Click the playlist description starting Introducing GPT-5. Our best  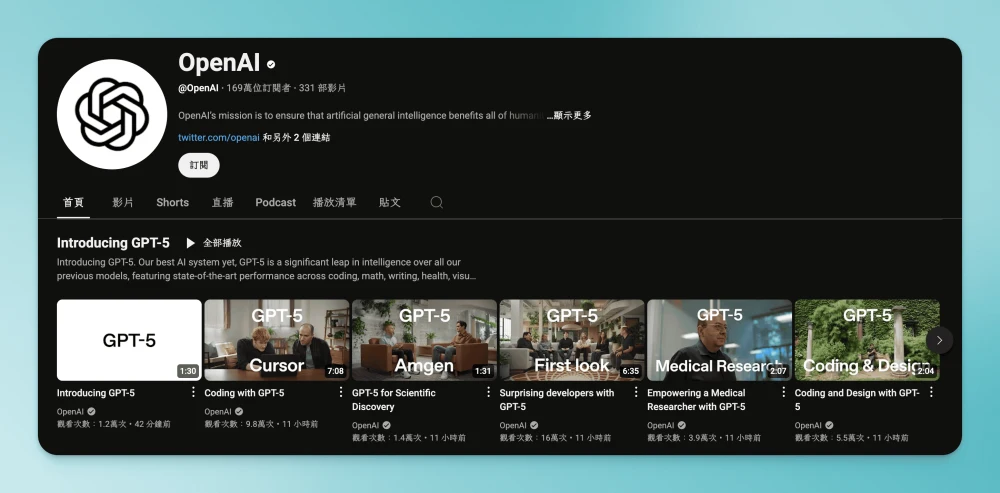(x=267, y=269)
